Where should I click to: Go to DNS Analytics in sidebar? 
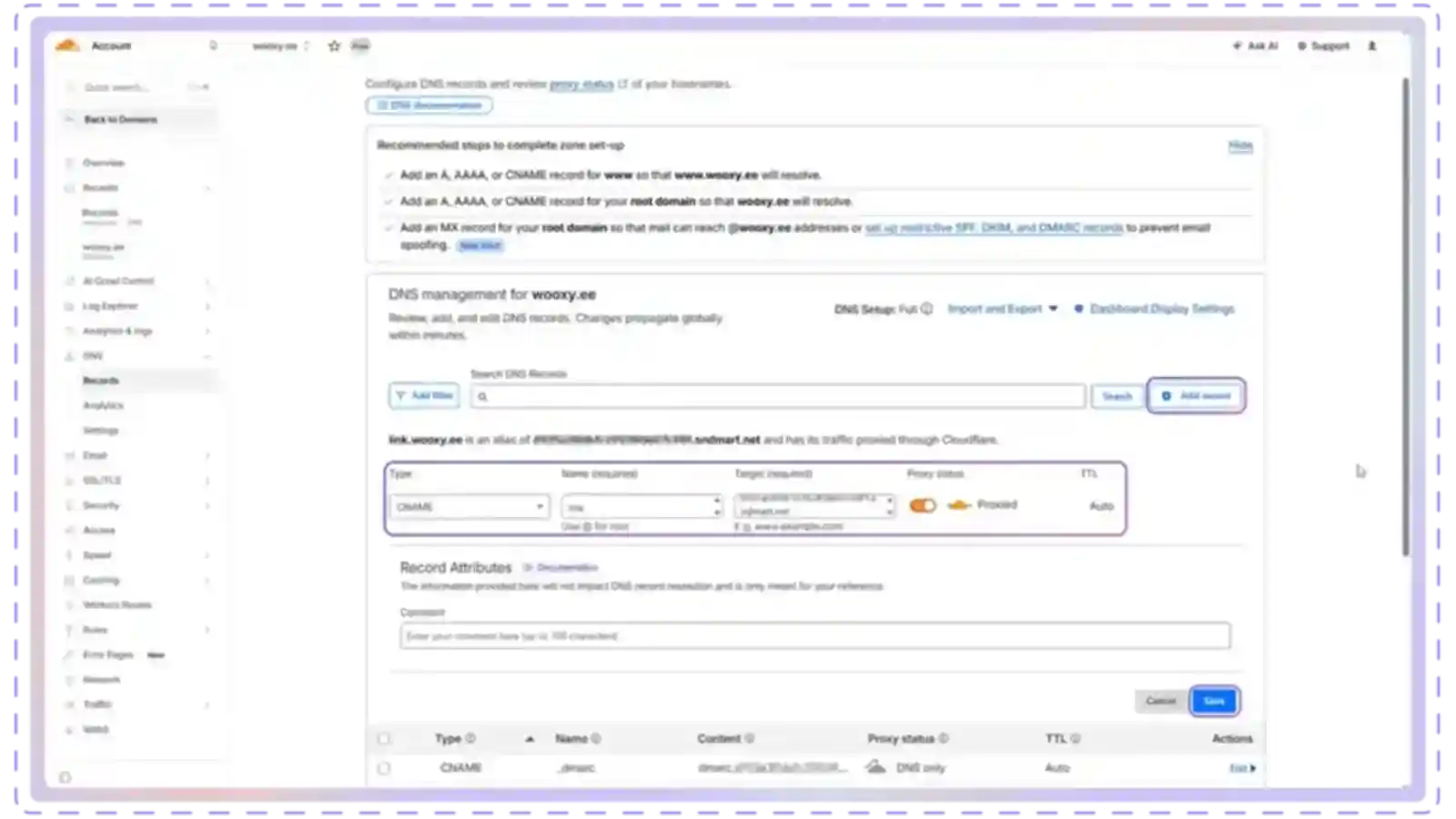(x=103, y=405)
